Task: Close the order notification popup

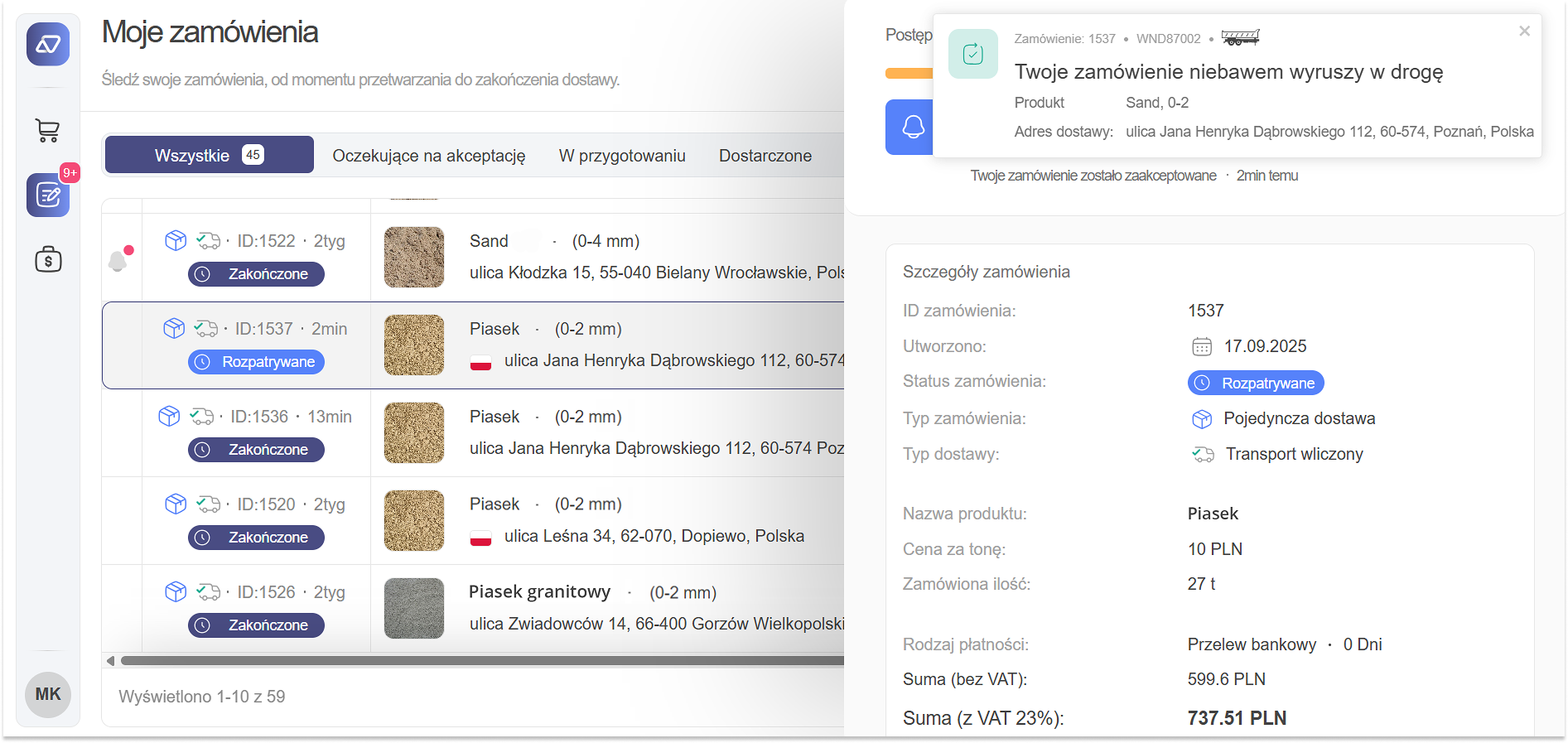Action: coord(1524,31)
